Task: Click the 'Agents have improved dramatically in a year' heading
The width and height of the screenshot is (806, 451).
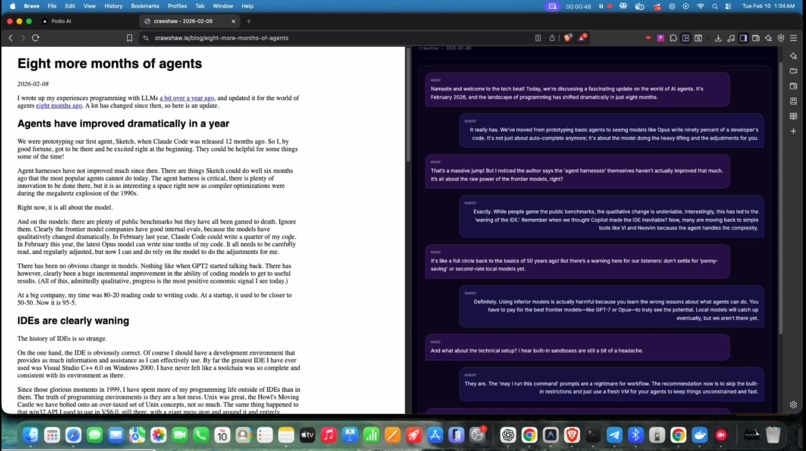Action: click(123, 124)
